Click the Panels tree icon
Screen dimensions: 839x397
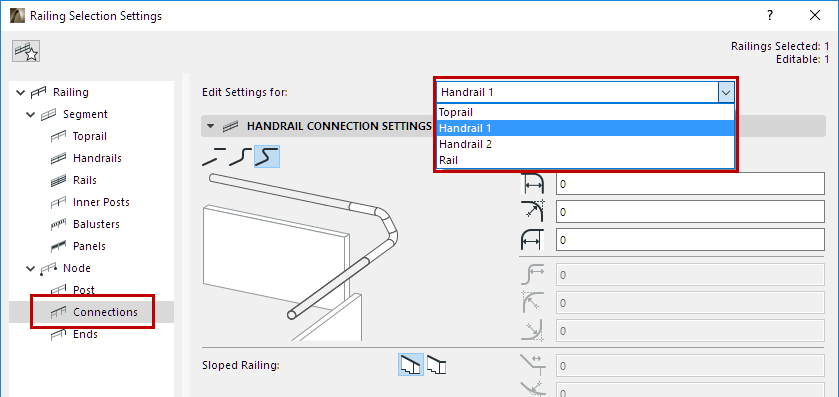coord(58,247)
